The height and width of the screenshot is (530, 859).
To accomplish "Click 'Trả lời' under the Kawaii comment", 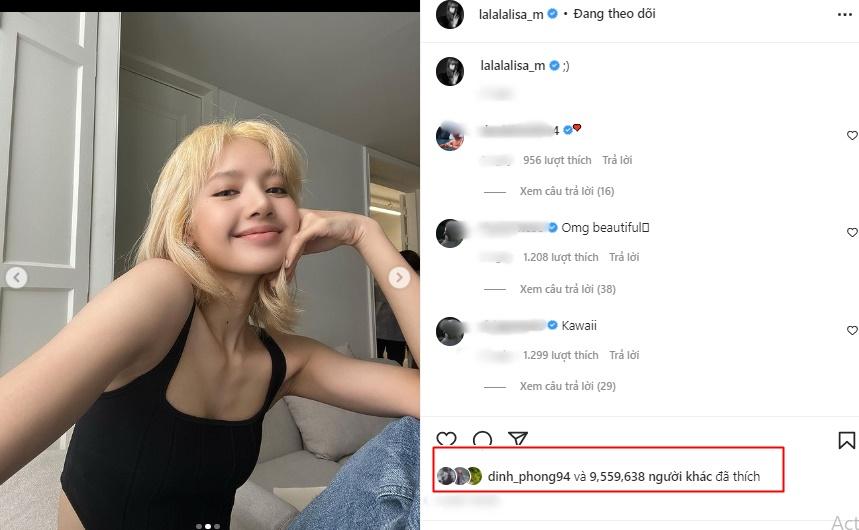I will (624, 355).
